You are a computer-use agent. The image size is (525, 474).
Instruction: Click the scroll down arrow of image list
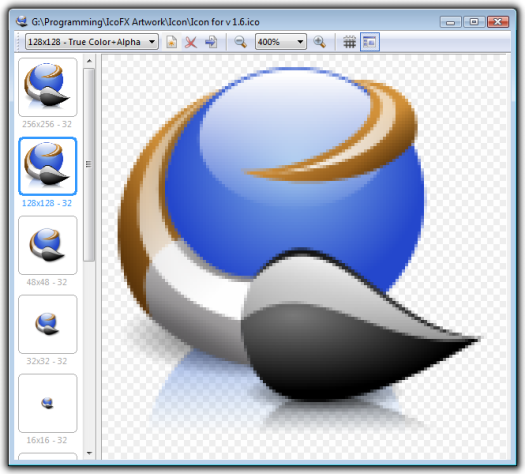pos(89,453)
